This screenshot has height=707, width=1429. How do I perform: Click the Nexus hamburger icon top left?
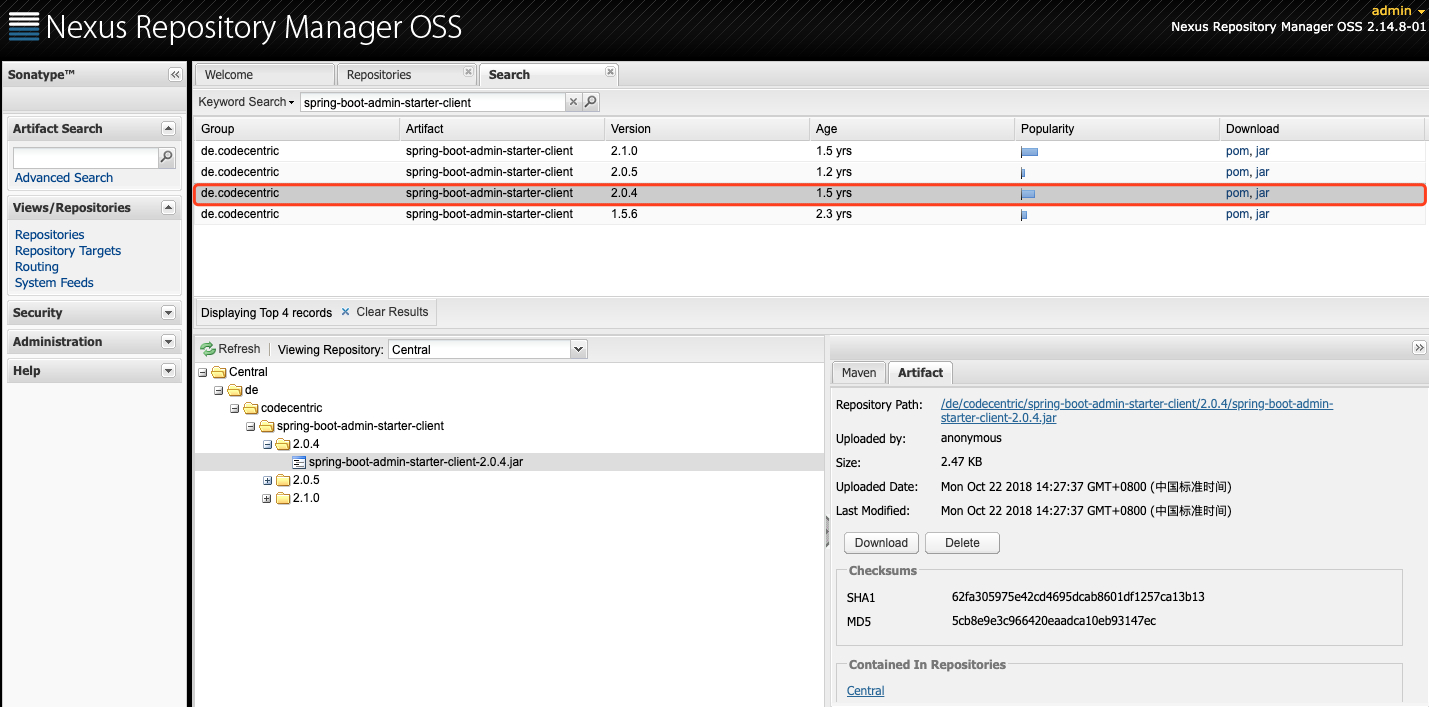point(24,26)
